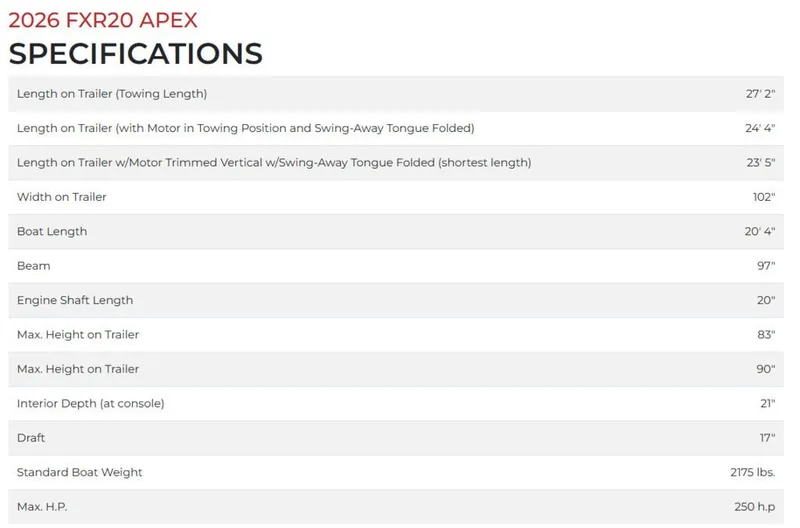The width and height of the screenshot is (800, 528).
Task: Click the 250 h.p value
Action: (x=755, y=507)
